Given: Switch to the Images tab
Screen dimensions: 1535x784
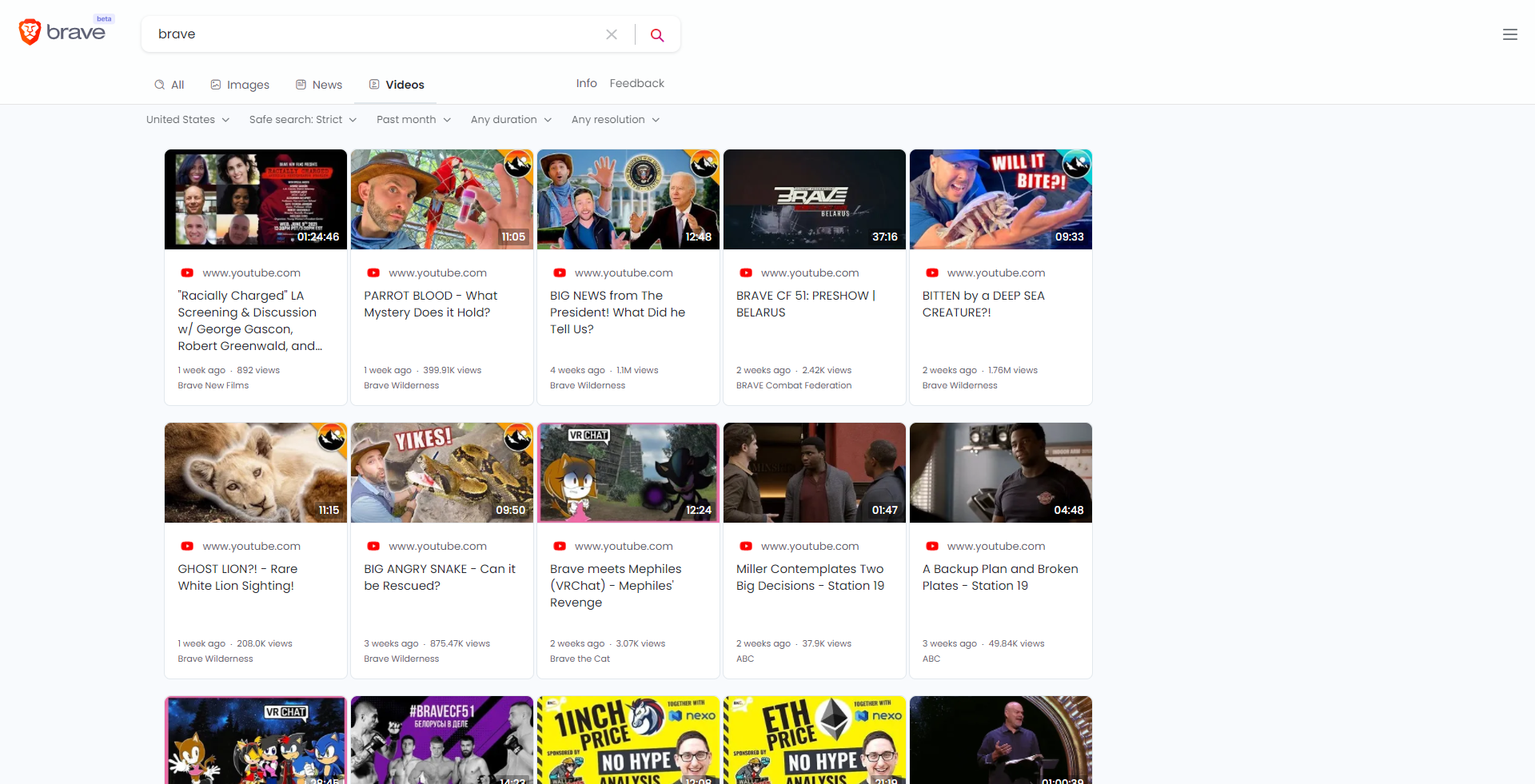Looking at the screenshot, I should [240, 85].
